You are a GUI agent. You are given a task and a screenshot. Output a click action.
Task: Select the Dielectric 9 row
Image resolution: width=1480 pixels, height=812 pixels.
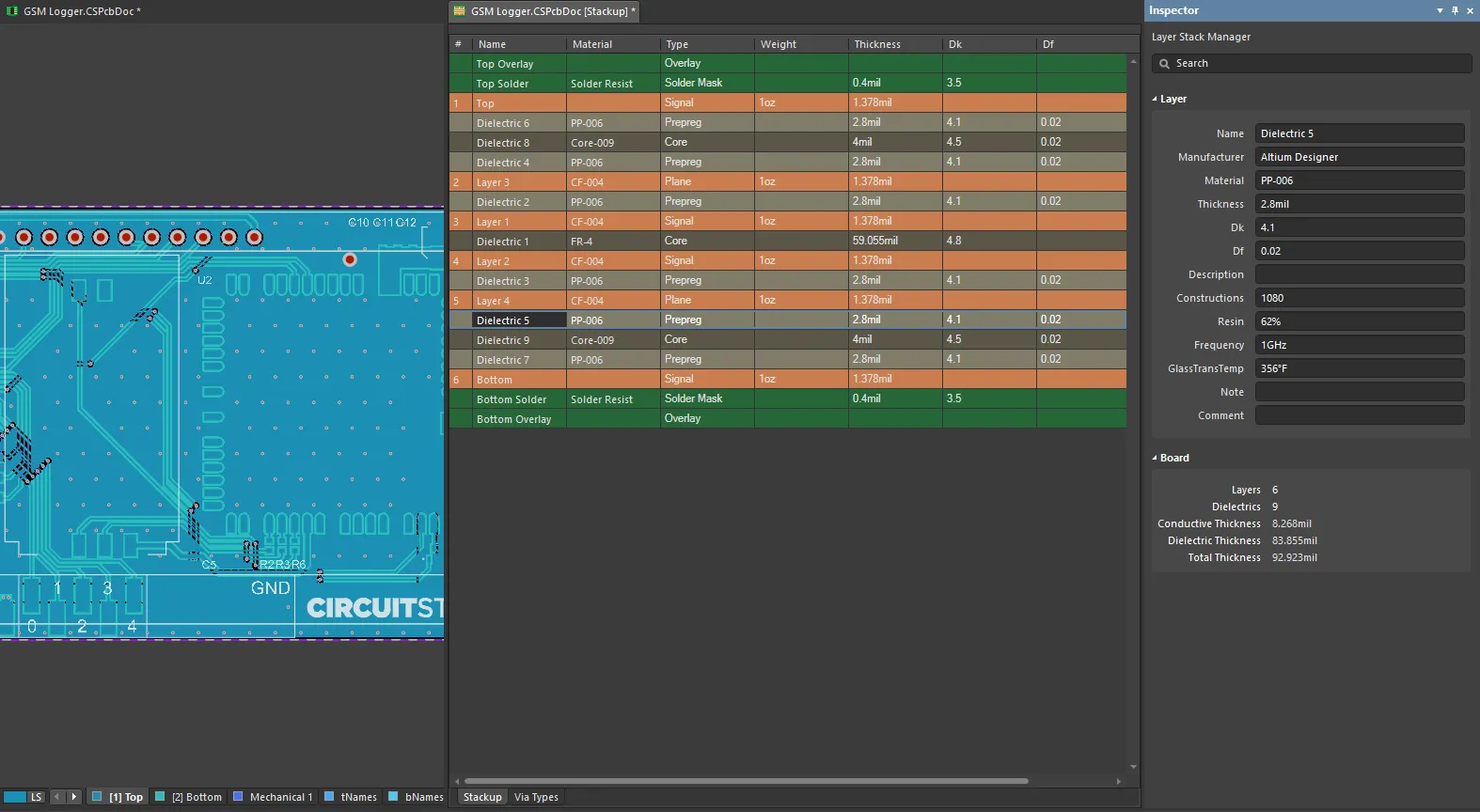(788, 340)
